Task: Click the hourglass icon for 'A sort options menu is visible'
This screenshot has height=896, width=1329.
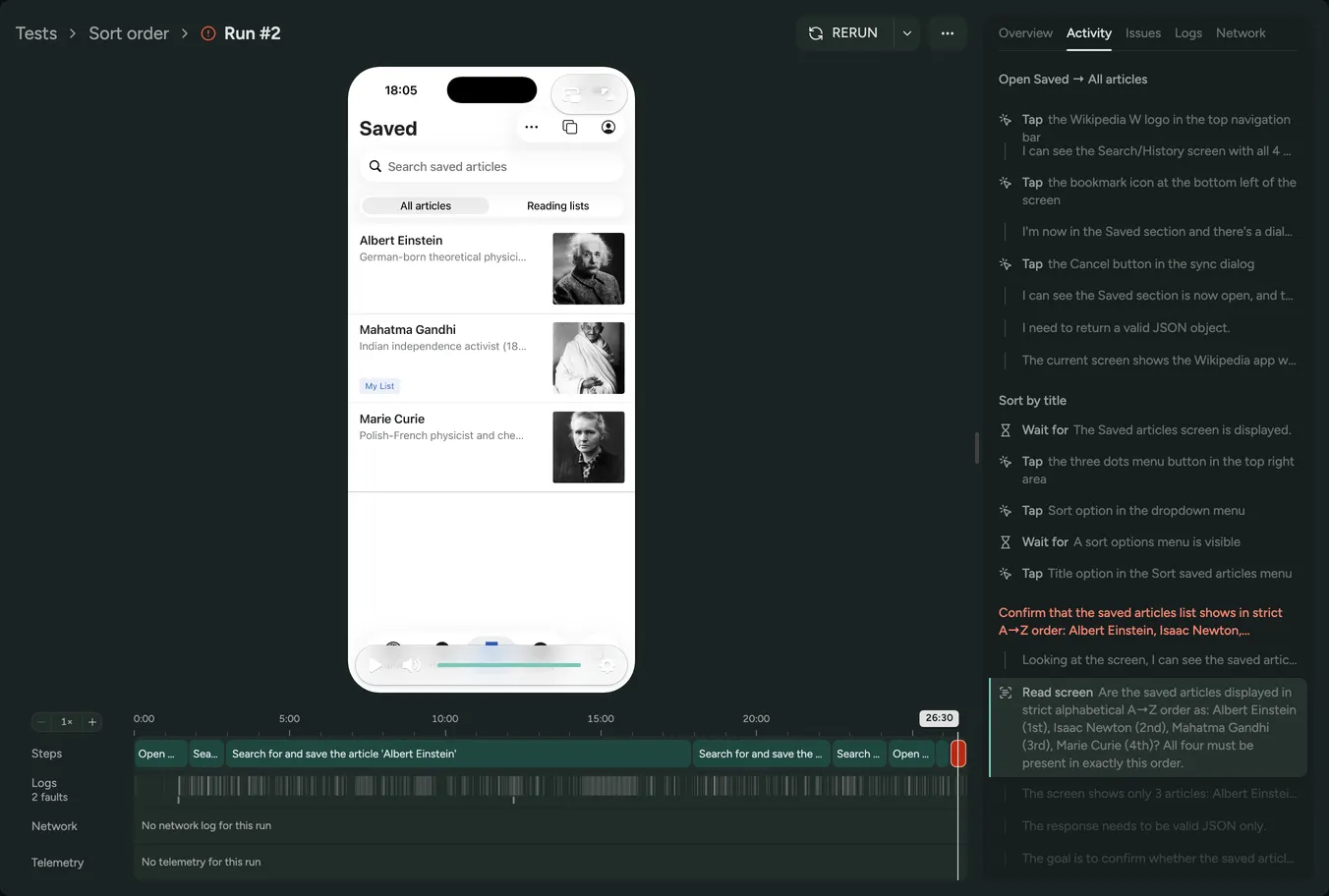Action: click(x=1006, y=542)
